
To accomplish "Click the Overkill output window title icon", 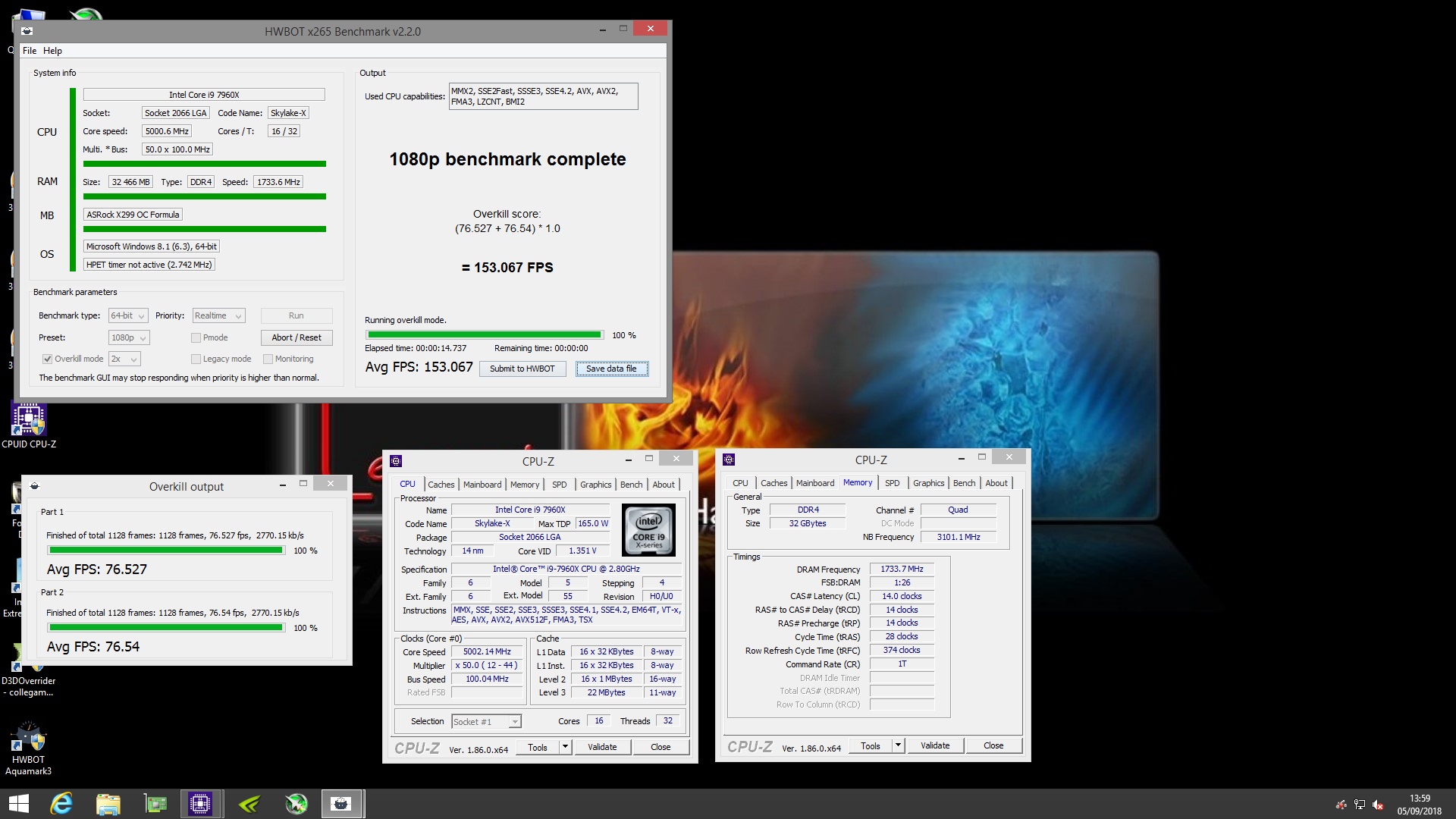I will pos(34,486).
